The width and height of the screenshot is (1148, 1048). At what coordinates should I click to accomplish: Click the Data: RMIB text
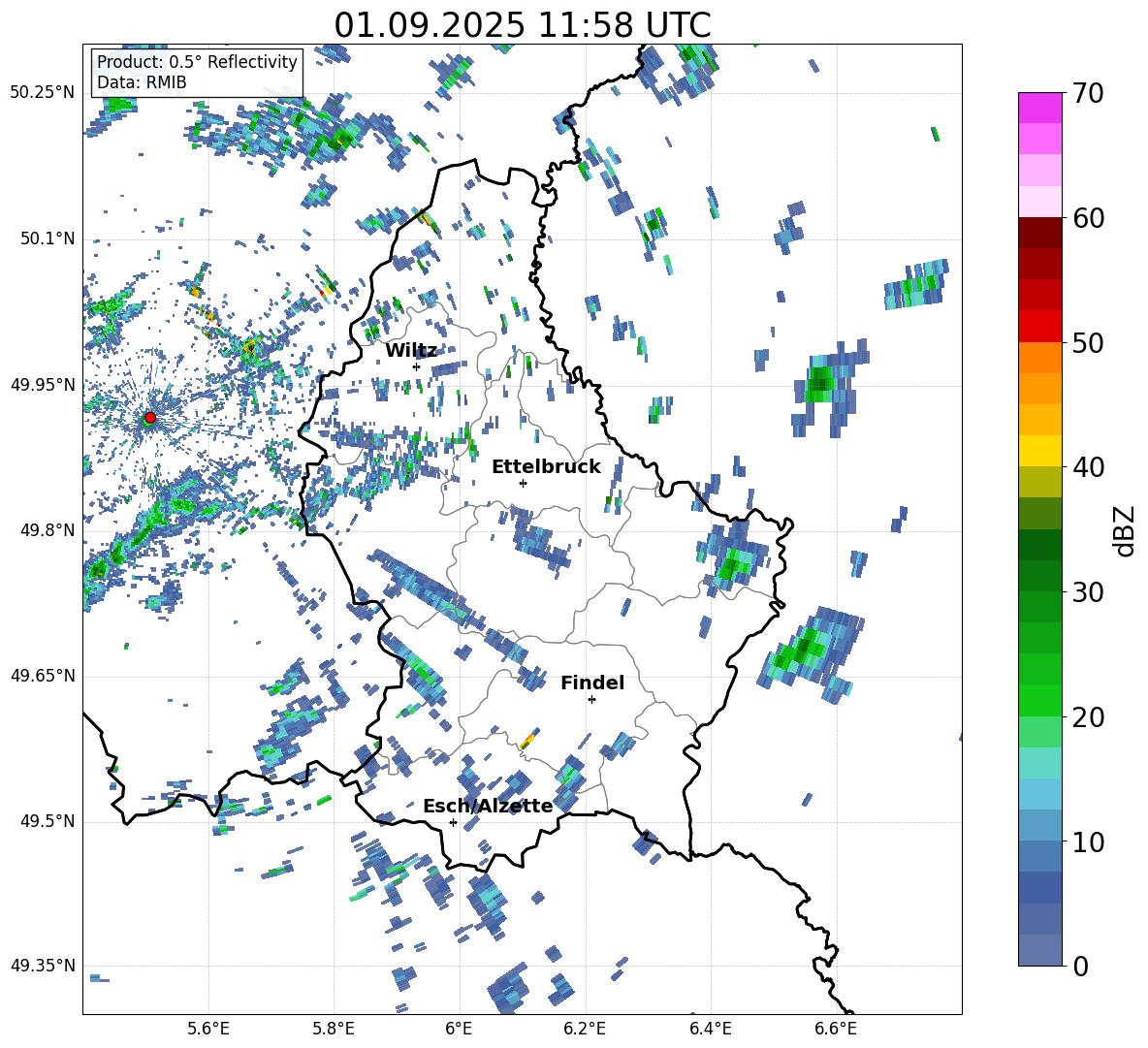(142, 82)
